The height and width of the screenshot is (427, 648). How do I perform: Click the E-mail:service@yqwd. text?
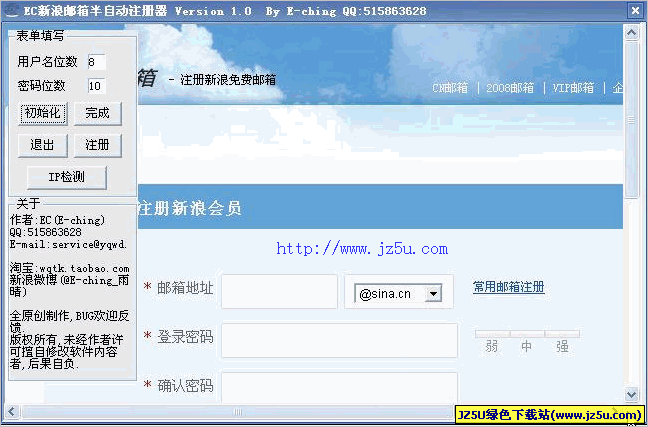(x=68, y=244)
